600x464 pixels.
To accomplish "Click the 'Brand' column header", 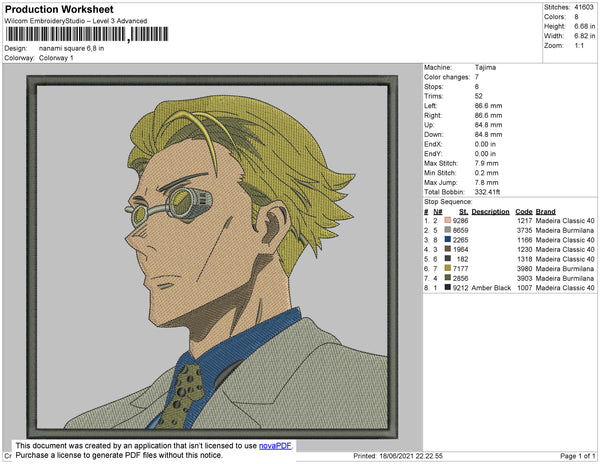I will (546, 212).
